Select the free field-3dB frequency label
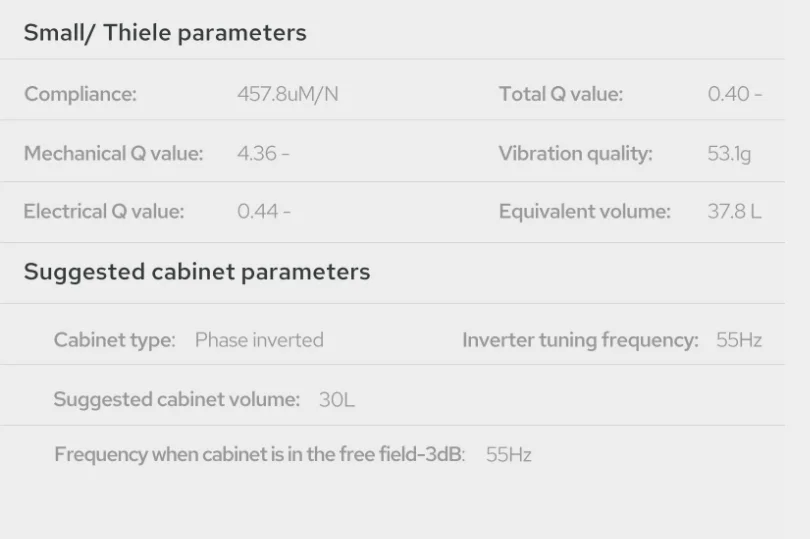Image resolution: width=810 pixels, height=539 pixels. click(x=259, y=454)
